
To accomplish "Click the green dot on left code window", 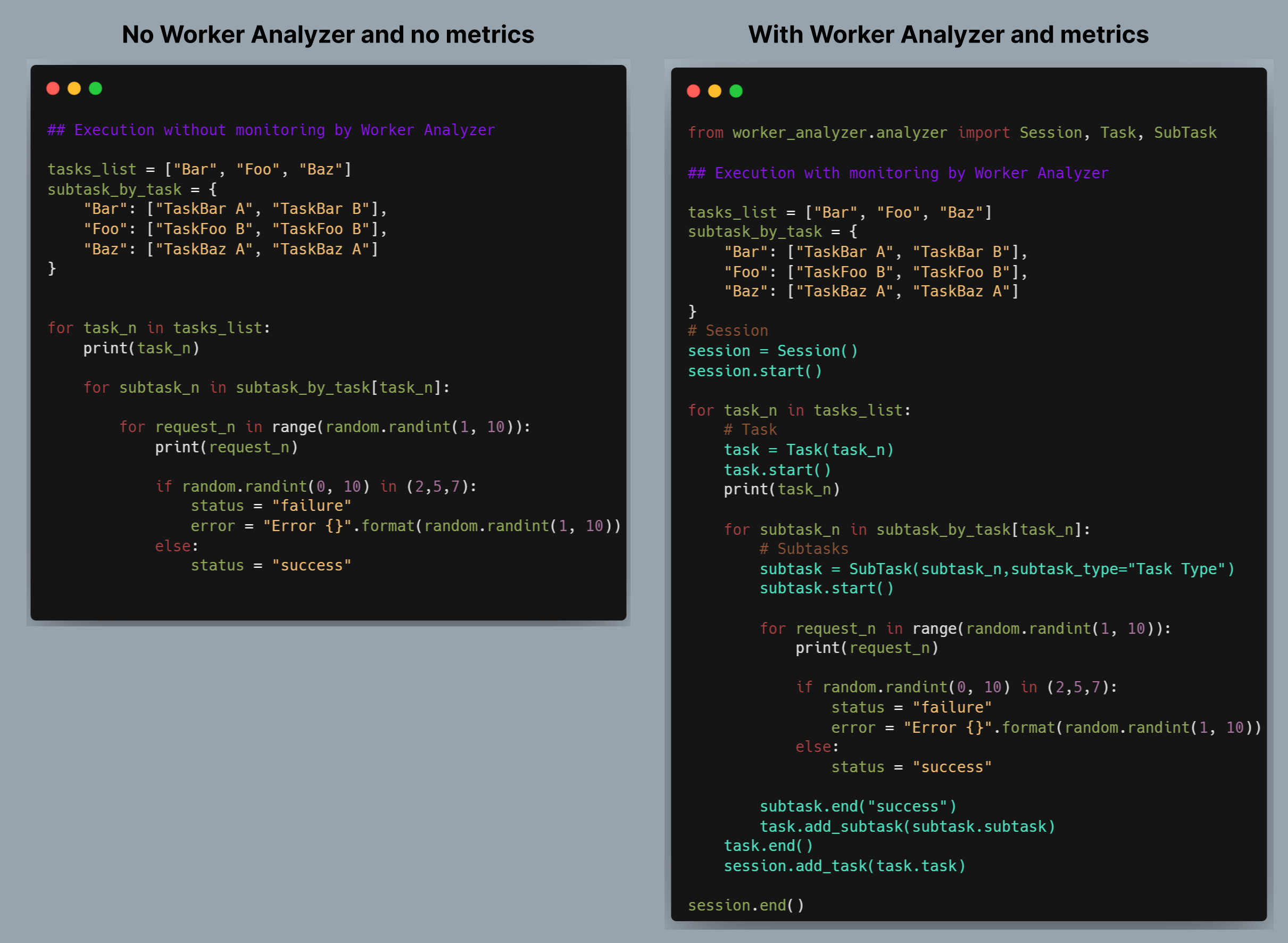I will click(95, 88).
